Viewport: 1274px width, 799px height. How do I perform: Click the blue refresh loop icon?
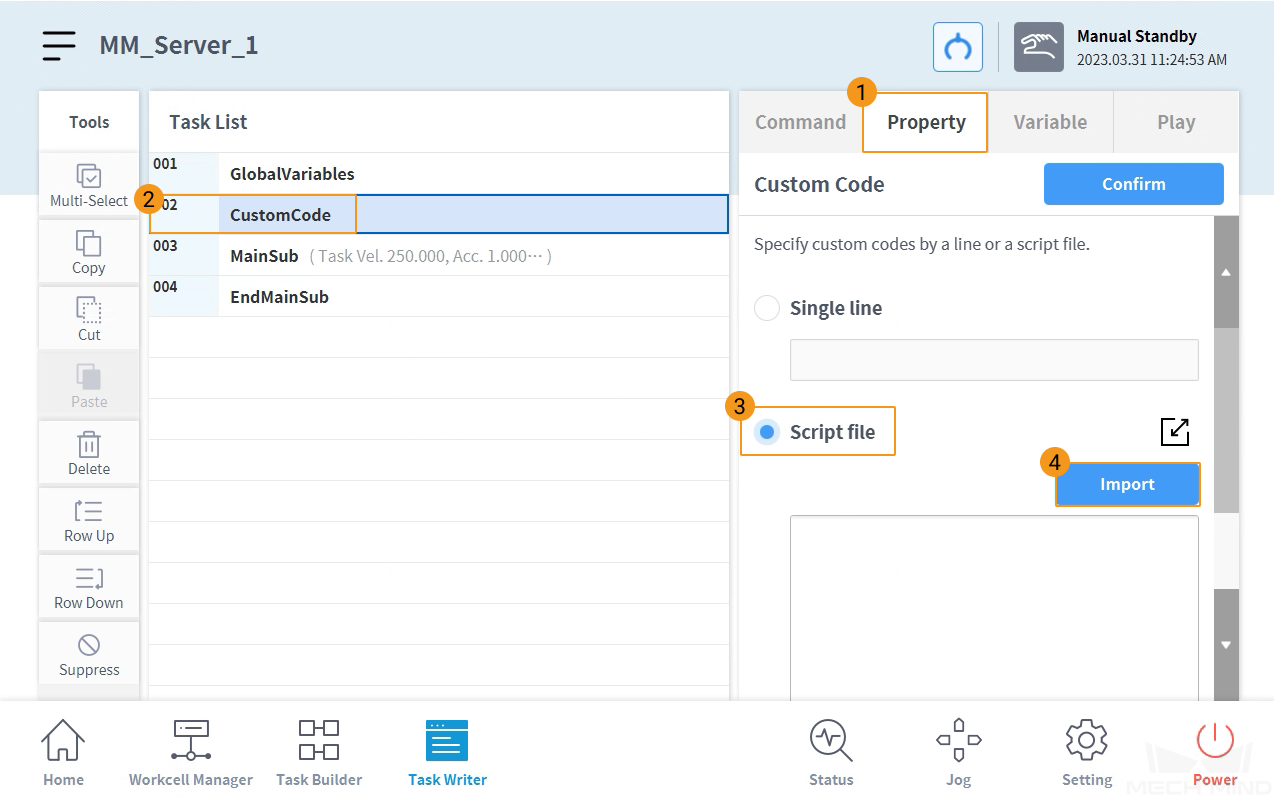pyautogui.click(x=958, y=47)
